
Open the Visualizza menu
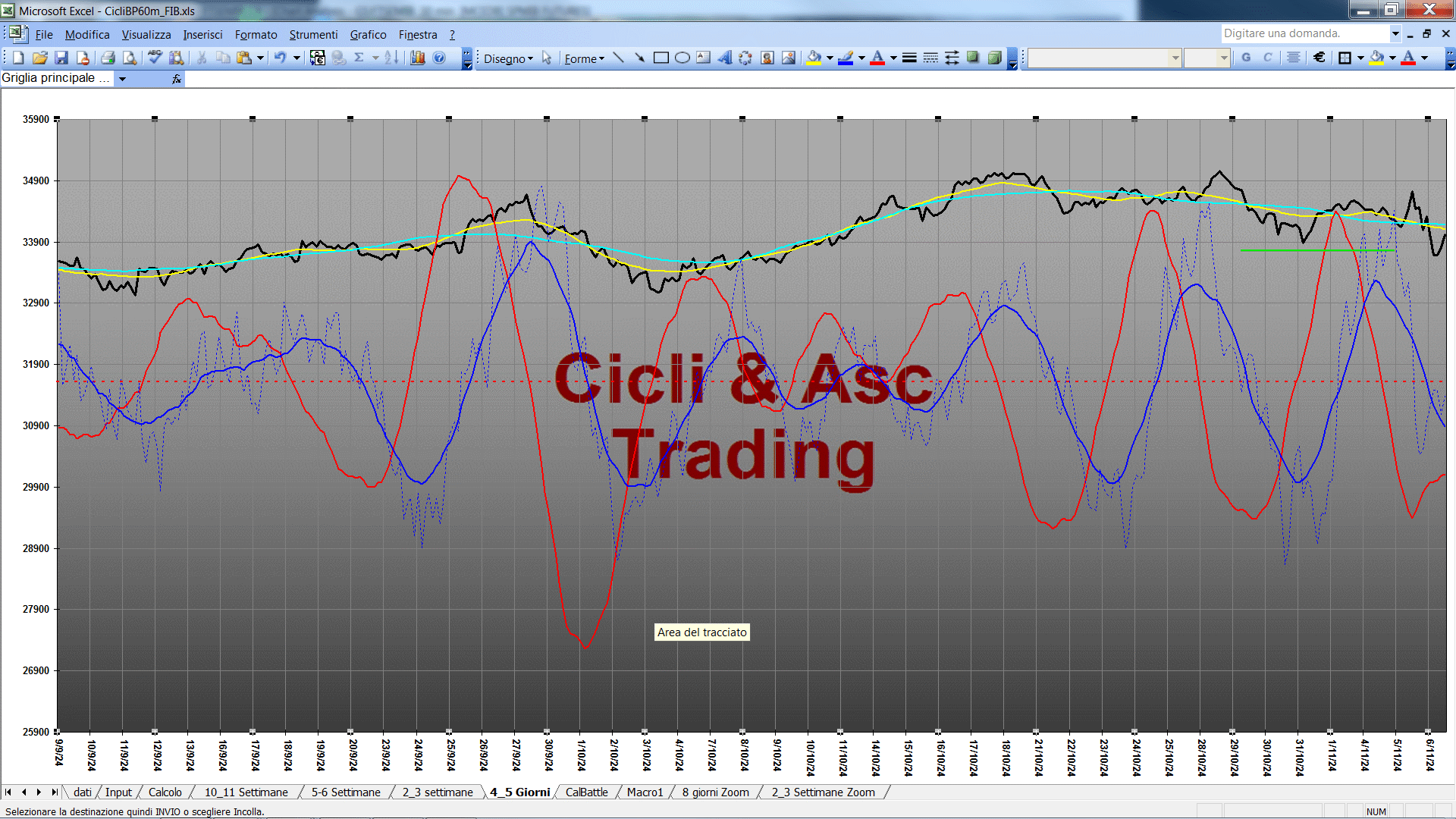(x=146, y=35)
